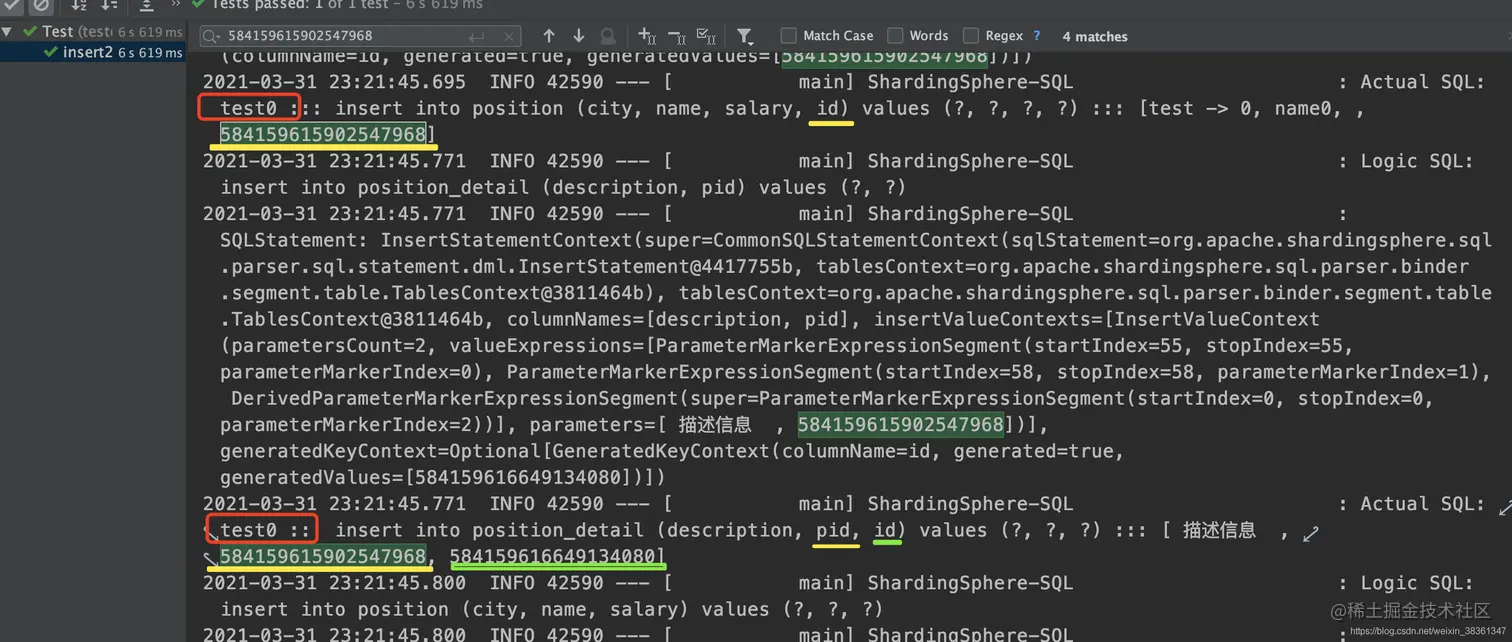Open the search filter funnel icon
Screen dimensions: 1512x642
click(x=745, y=36)
